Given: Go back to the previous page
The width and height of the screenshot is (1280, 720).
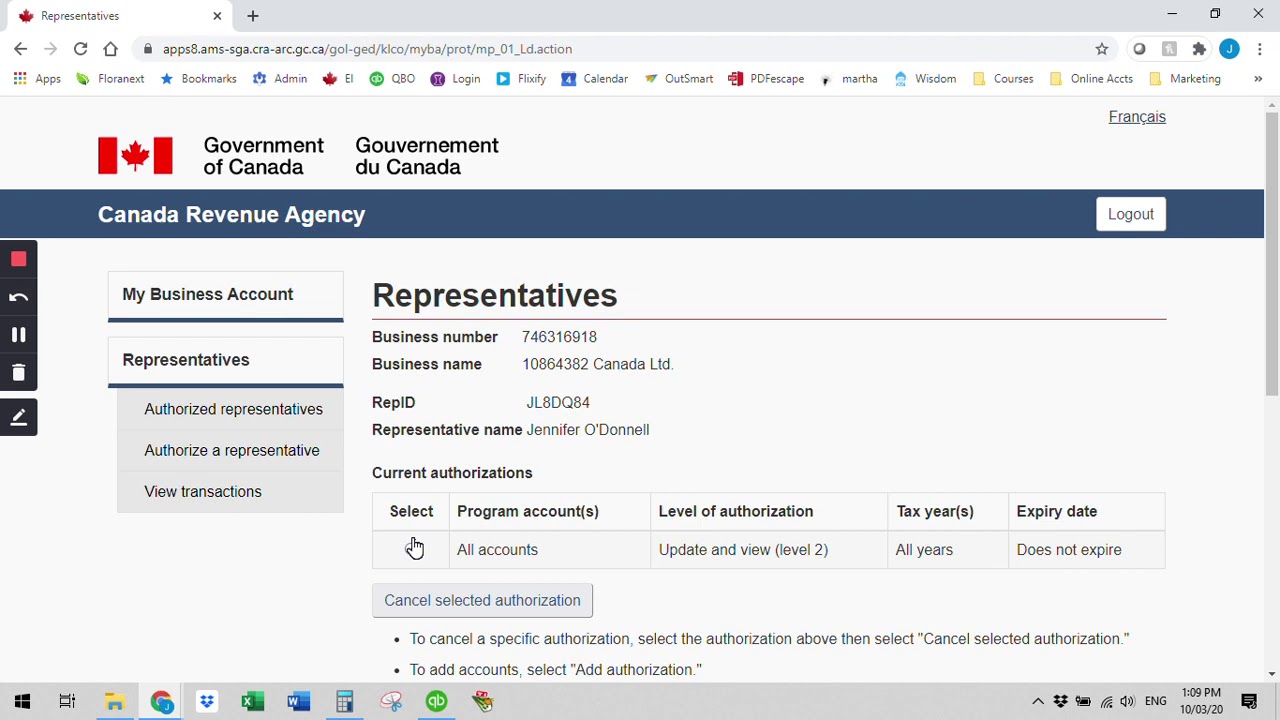Looking at the screenshot, I should pos(20,49).
